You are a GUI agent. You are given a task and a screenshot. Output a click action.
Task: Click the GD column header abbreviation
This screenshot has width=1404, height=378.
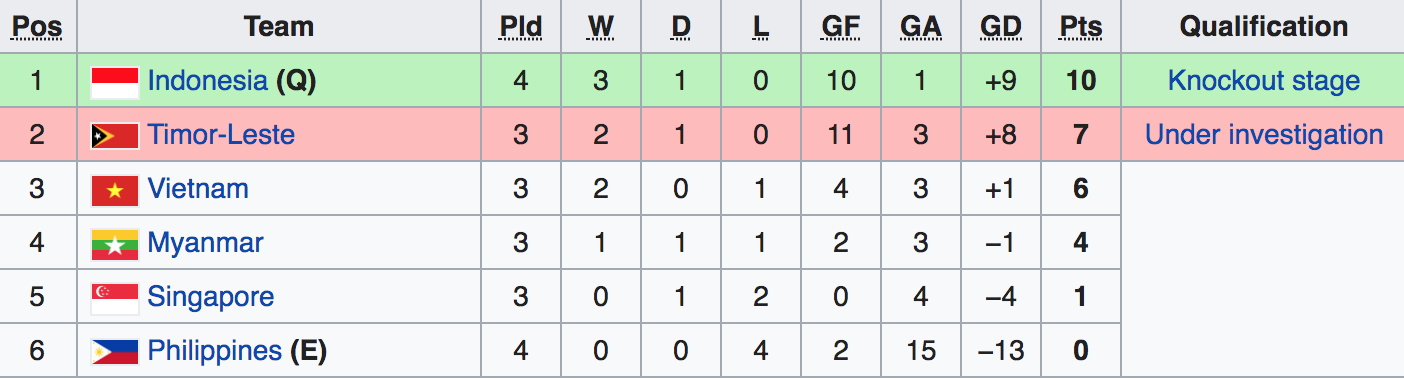(x=1001, y=27)
